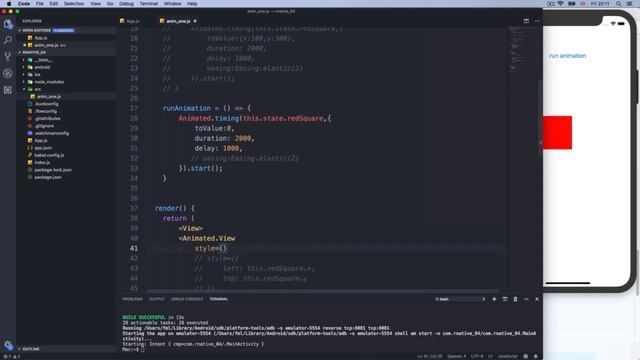The width and height of the screenshot is (640, 360).
Task: Open the Selection menu
Action: point(74,4)
